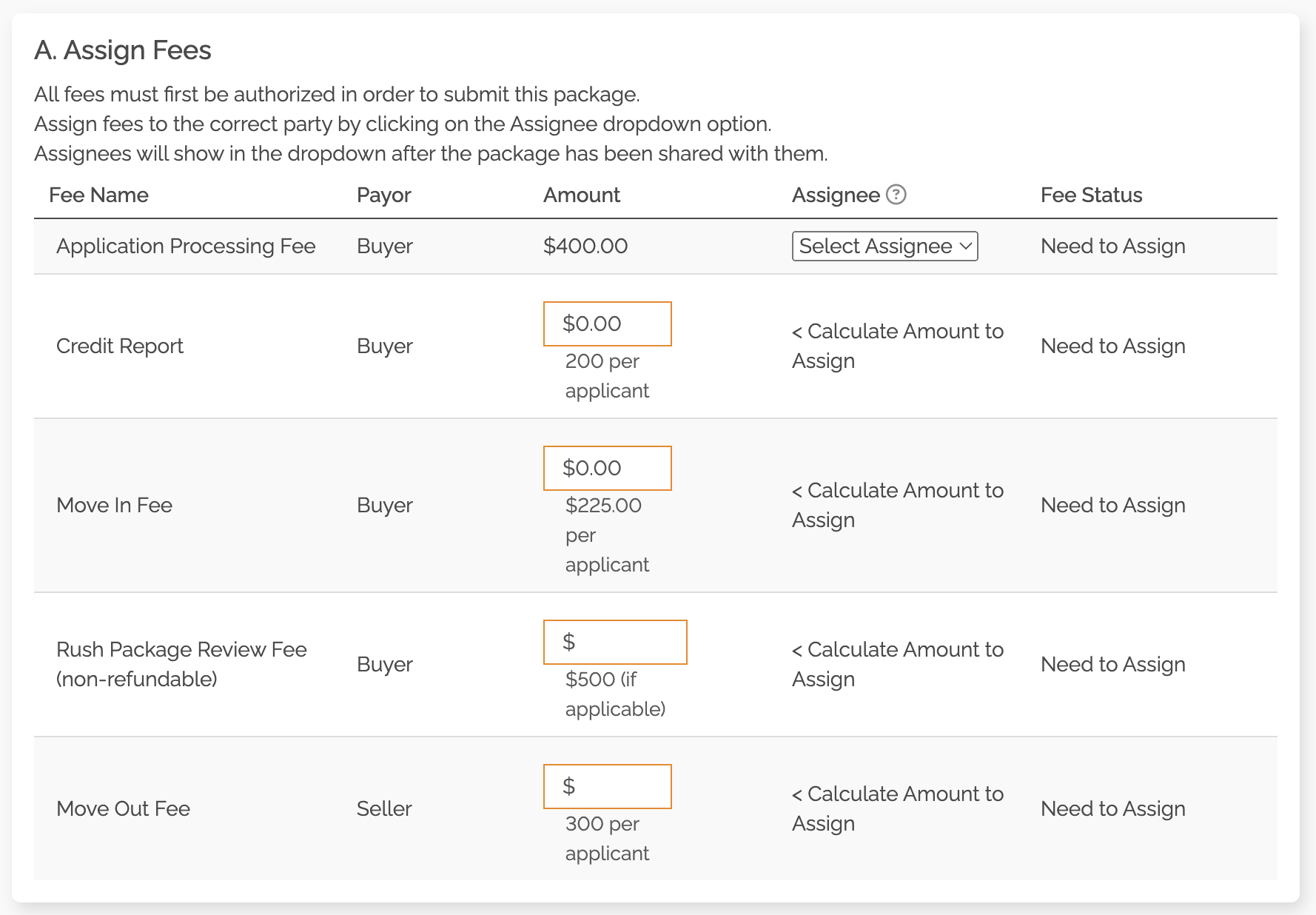This screenshot has height=915, width=1316.
Task: Click Rush Package Review Calculate Amount to Assign
Action: coord(897,664)
